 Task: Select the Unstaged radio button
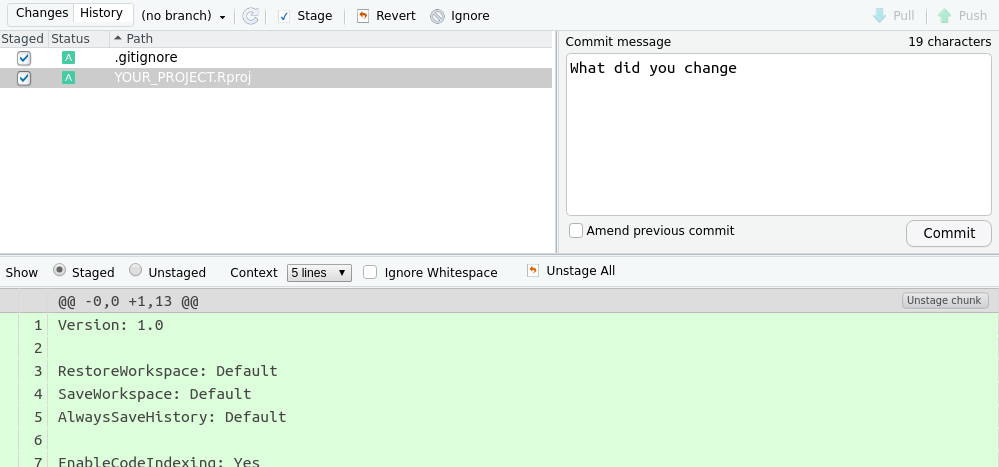136,270
